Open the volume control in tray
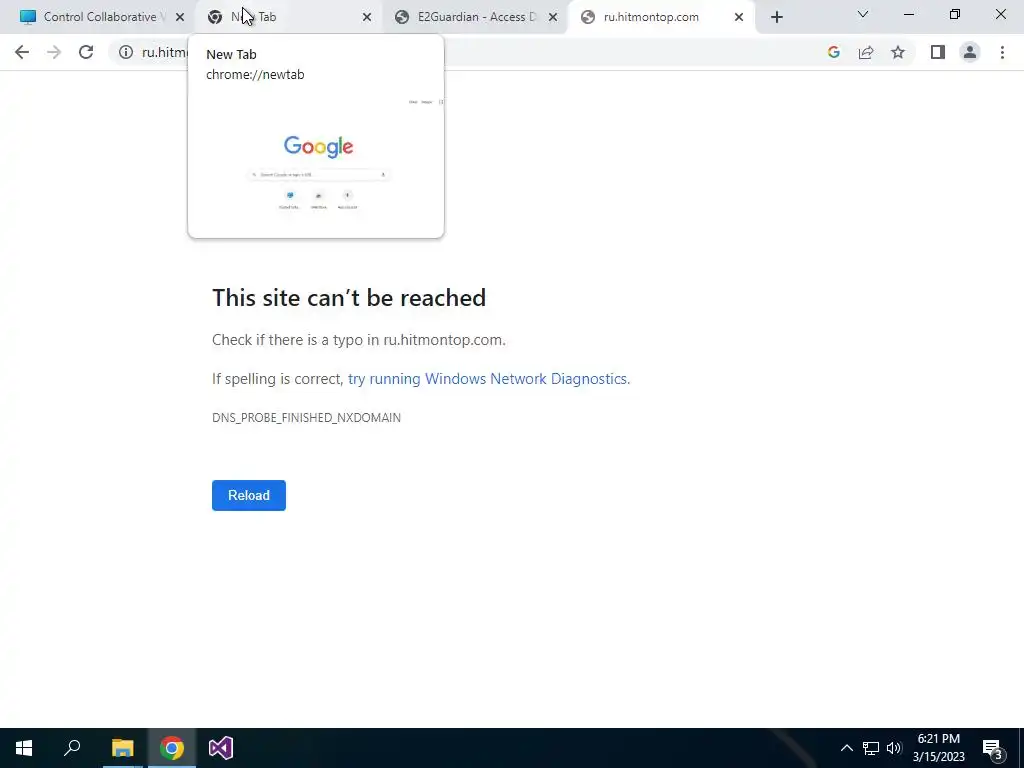Image resolution: width=1024 pixels, height=768 pixels. pos(894,748)
